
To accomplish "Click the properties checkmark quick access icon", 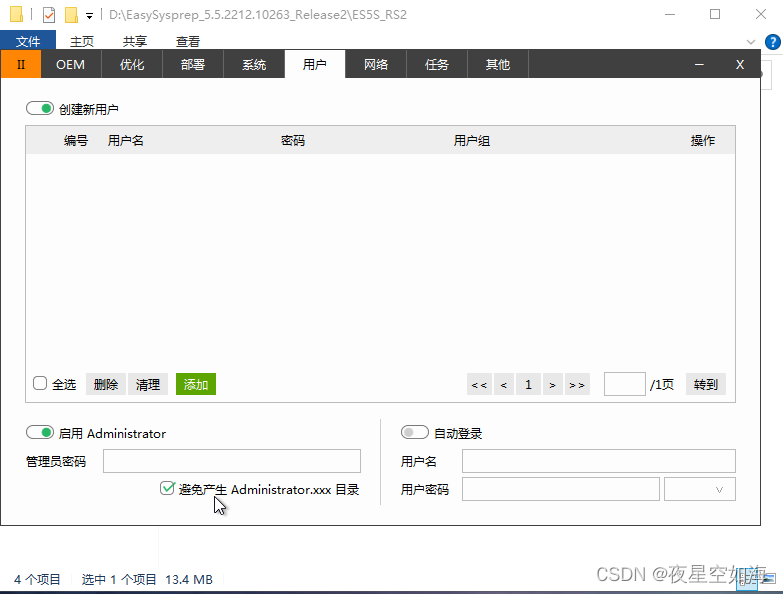I will (49, 15).
